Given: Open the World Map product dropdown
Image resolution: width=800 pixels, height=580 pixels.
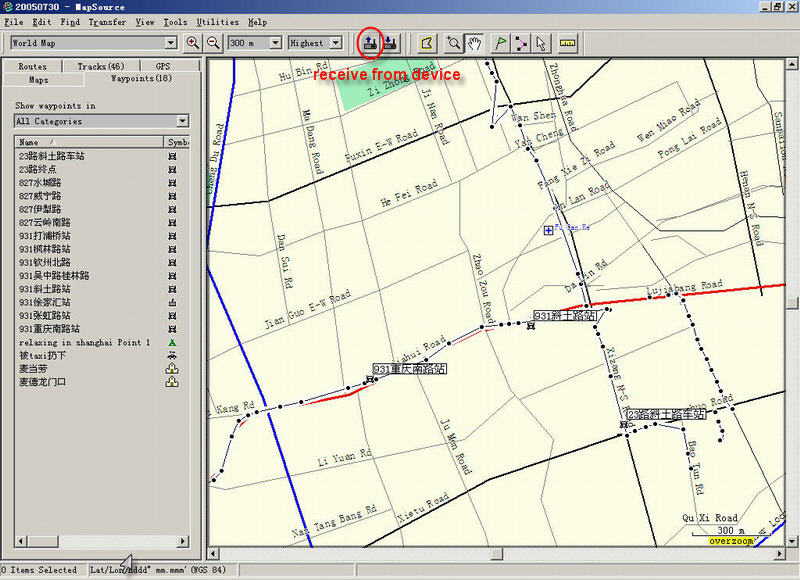Looking at the screenshot, I should [171, 43].
